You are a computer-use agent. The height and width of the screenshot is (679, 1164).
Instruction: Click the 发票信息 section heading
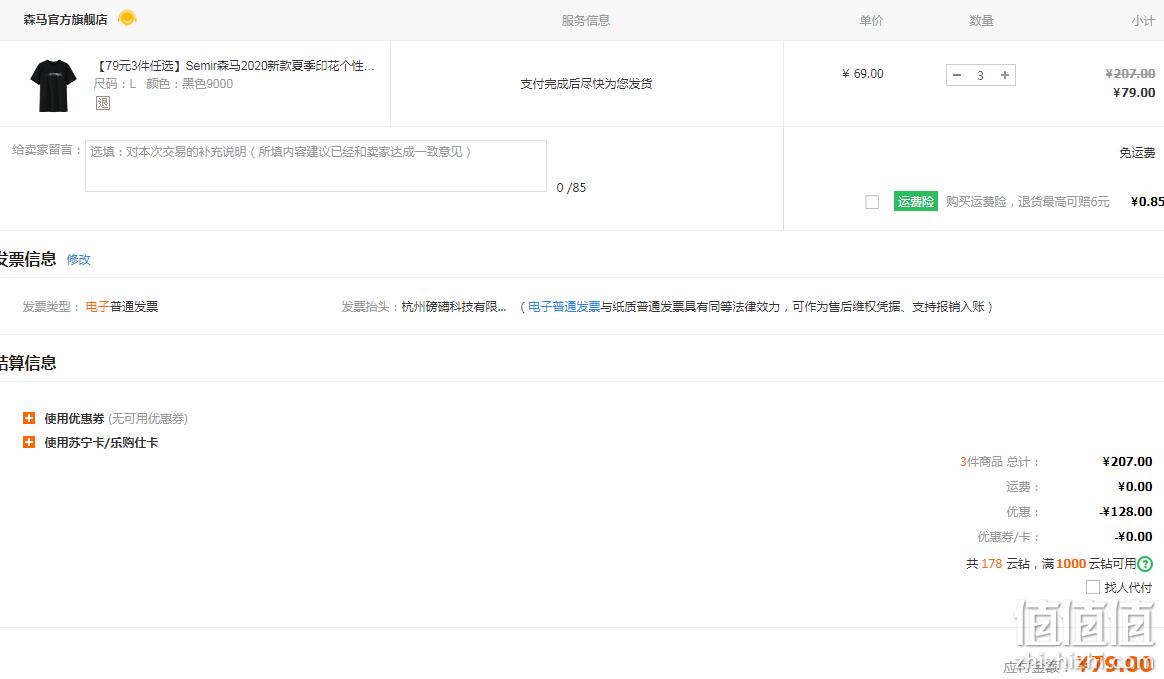pos(28,259)
